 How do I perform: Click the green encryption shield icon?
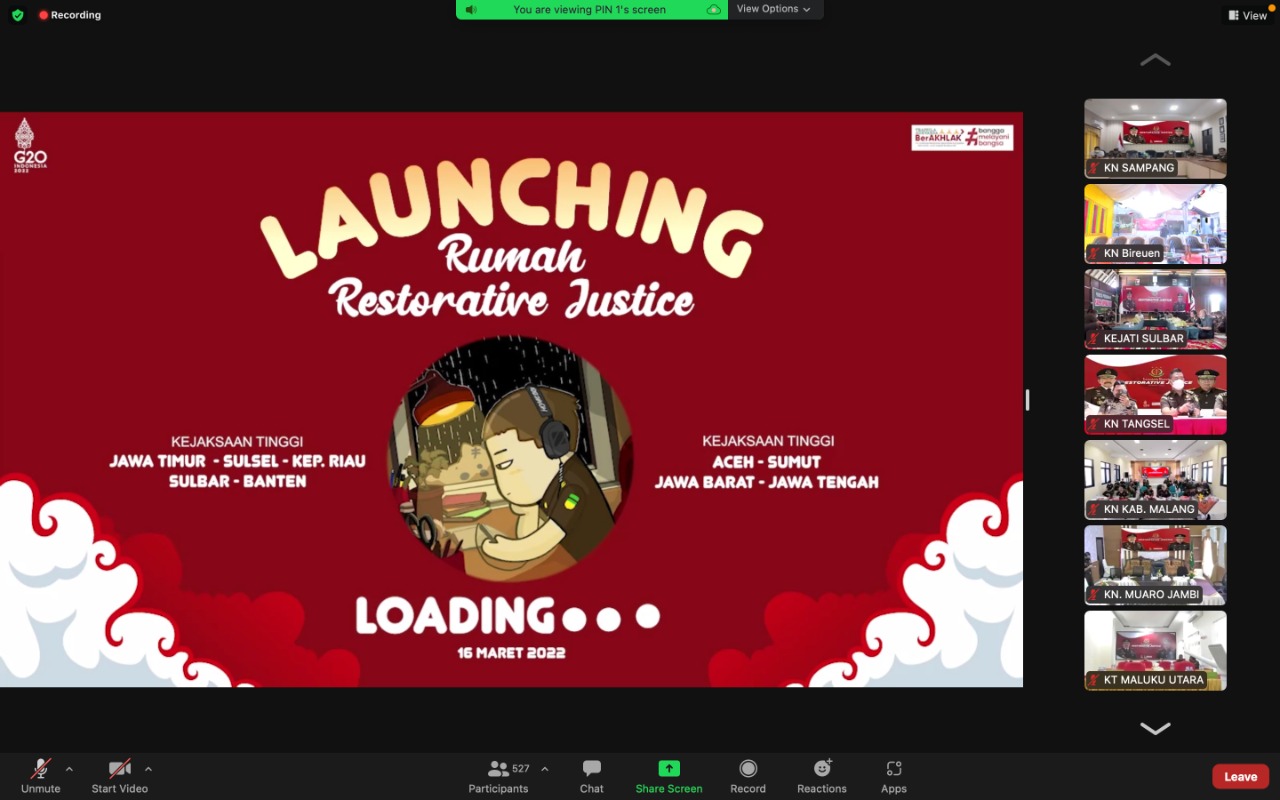pyautogui.click(x=17, y=15)
